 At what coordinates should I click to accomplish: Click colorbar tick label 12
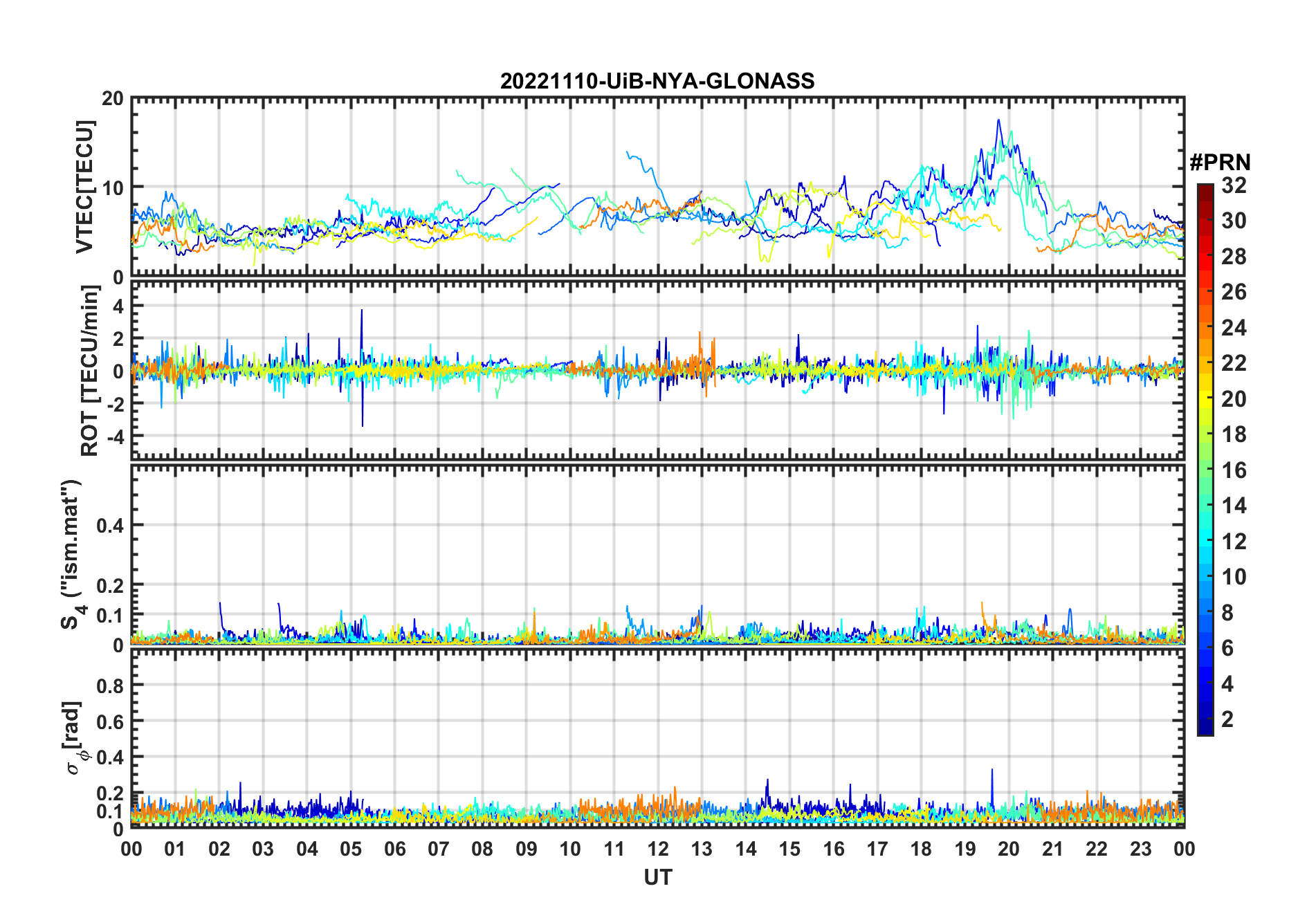click(1234, 542)
